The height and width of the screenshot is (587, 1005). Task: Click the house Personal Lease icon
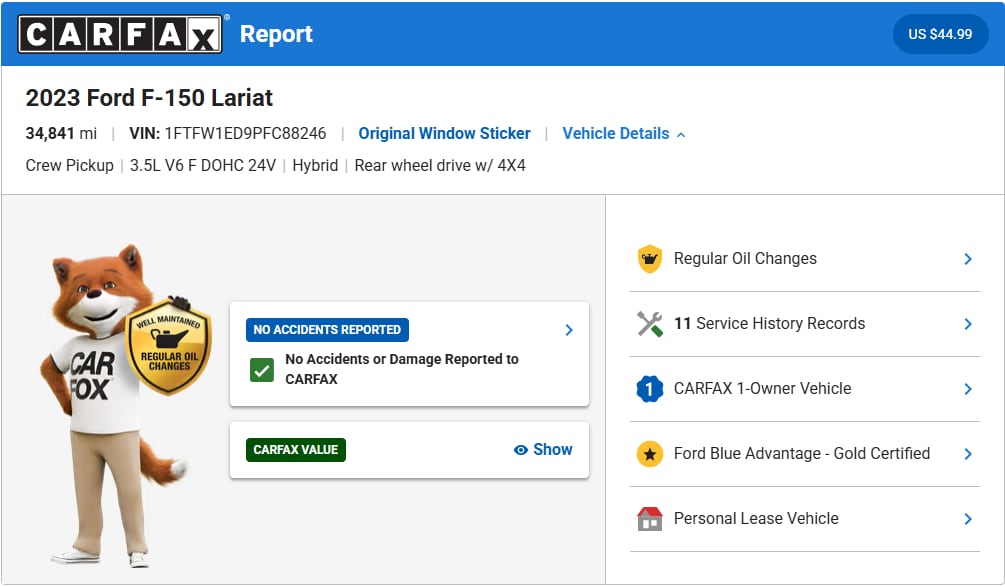click(650, 519)
